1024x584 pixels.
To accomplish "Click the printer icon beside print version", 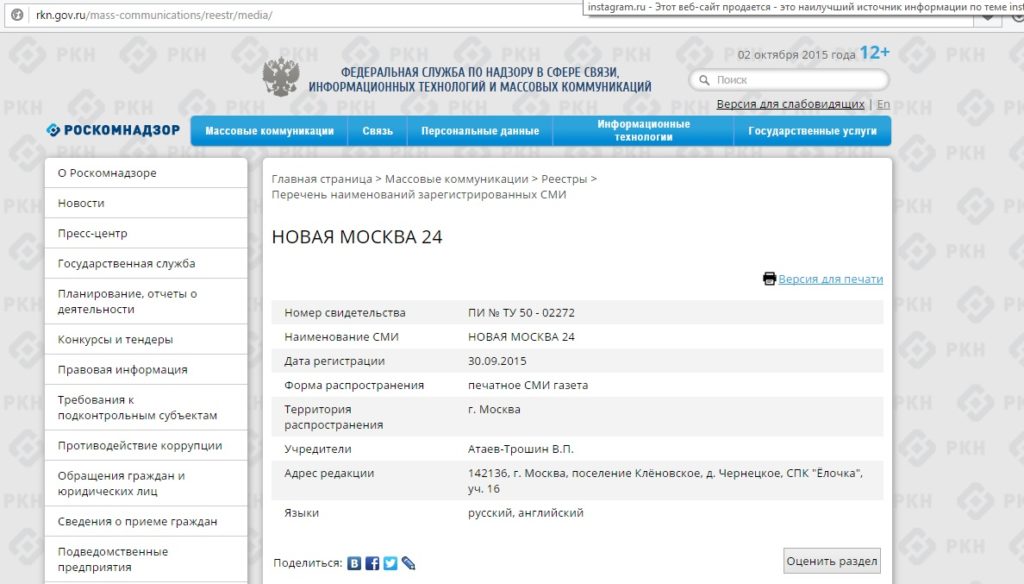I will (769, 279).
